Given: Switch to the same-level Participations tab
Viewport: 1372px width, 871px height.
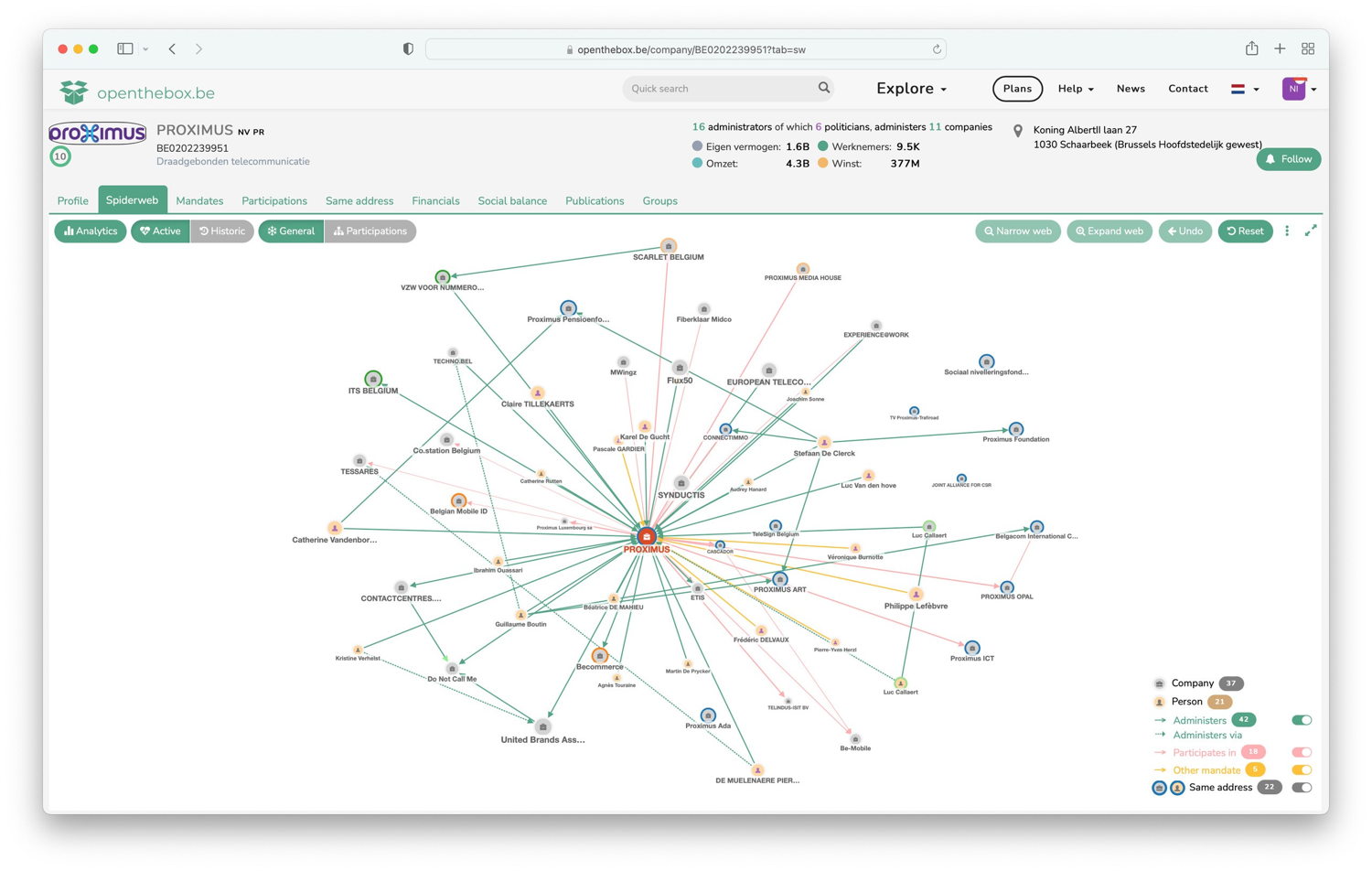Looking at the screenshot, I should click(274, 200).
